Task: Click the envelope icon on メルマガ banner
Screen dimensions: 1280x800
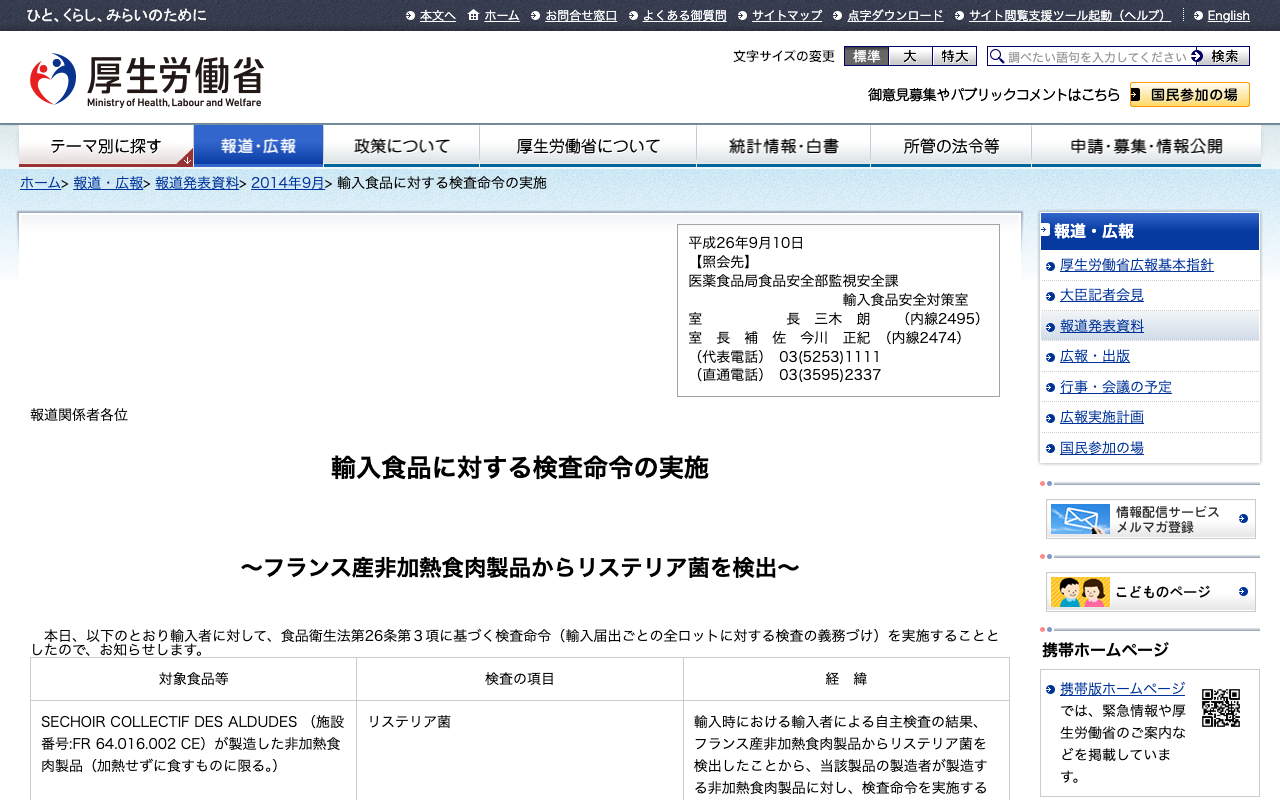Action: (x=1080, y=519)
